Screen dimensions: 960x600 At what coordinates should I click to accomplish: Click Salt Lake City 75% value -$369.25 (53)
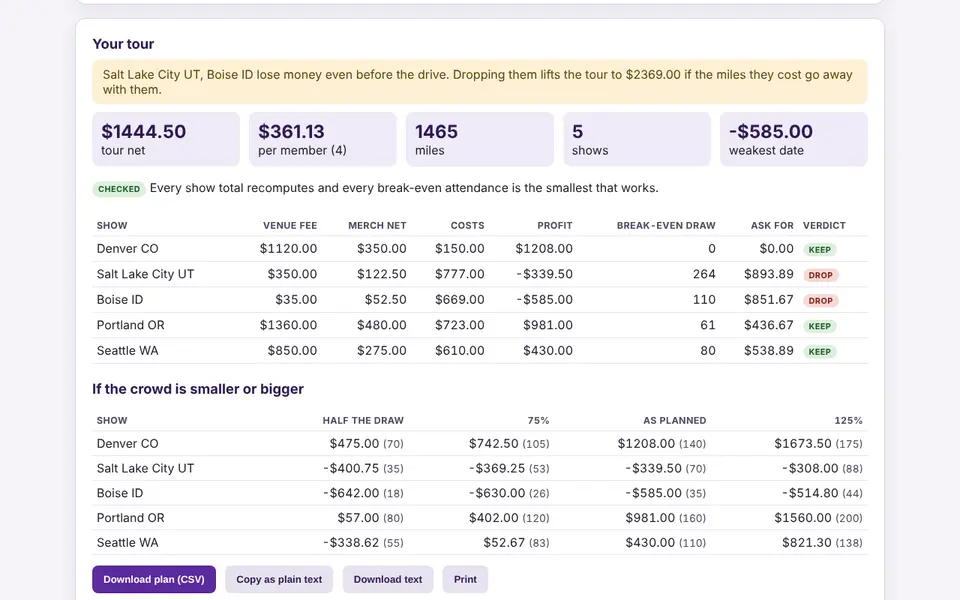509,468
